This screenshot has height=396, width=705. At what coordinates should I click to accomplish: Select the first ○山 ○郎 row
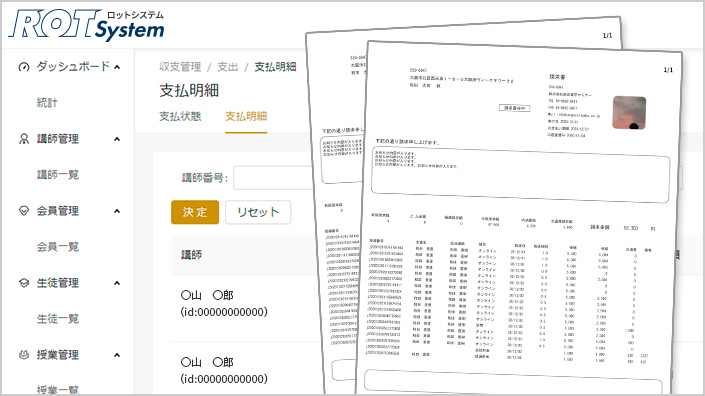coord(224,303)
